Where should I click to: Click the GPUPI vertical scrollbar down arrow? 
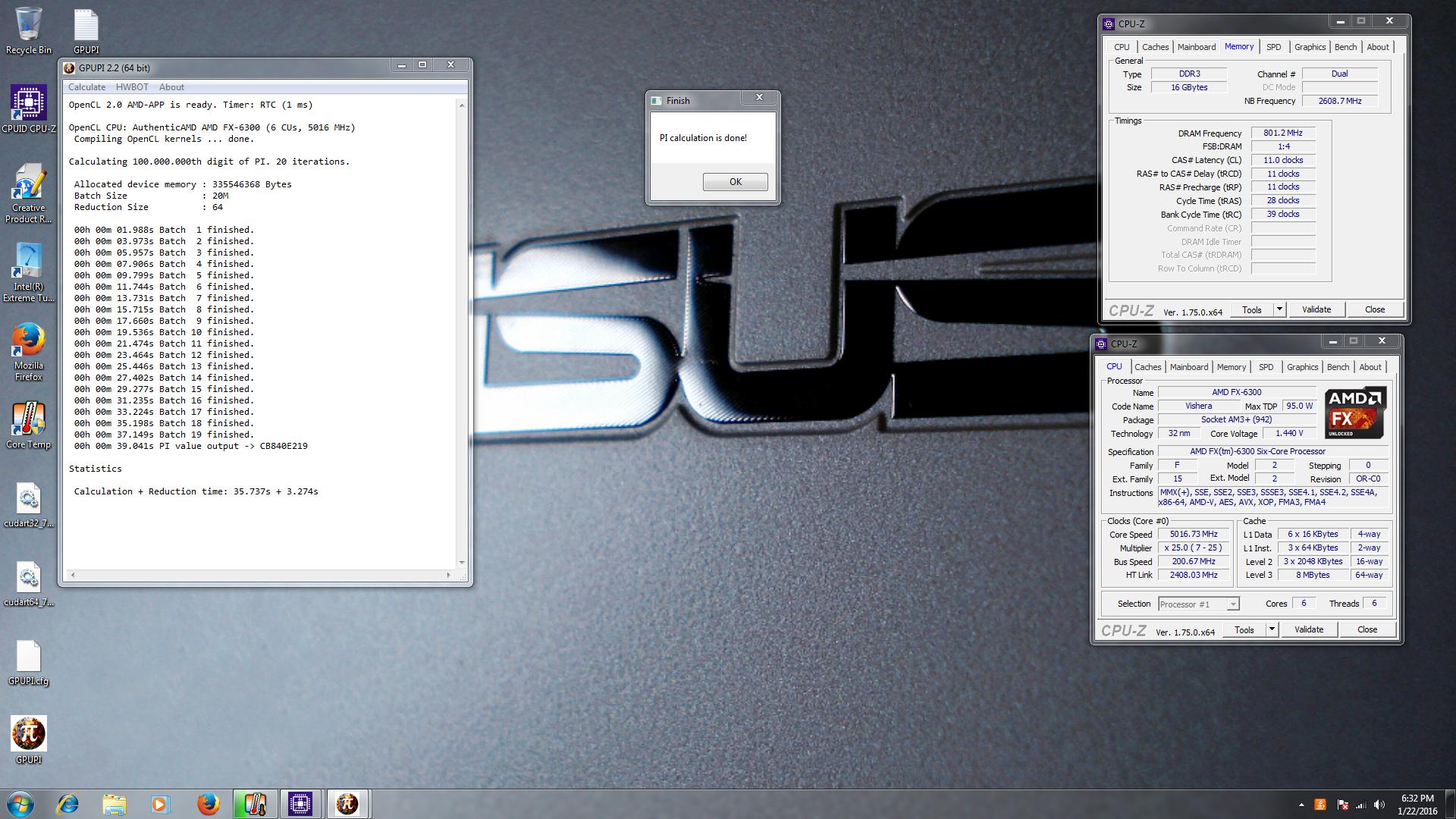[462, 563]
